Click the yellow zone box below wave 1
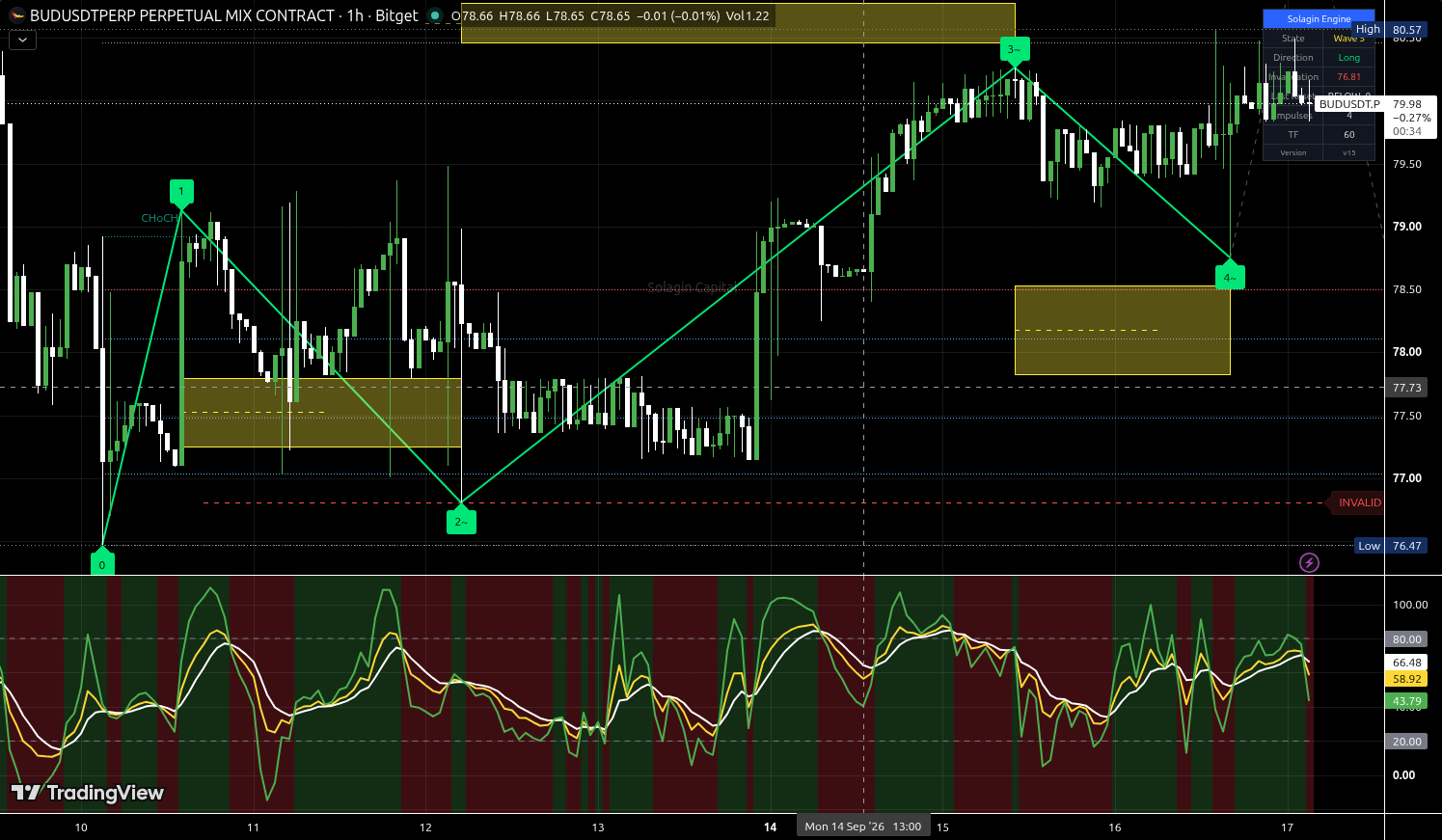The height and width of the screenshot is (840, 1442). (x=322, y=413)
